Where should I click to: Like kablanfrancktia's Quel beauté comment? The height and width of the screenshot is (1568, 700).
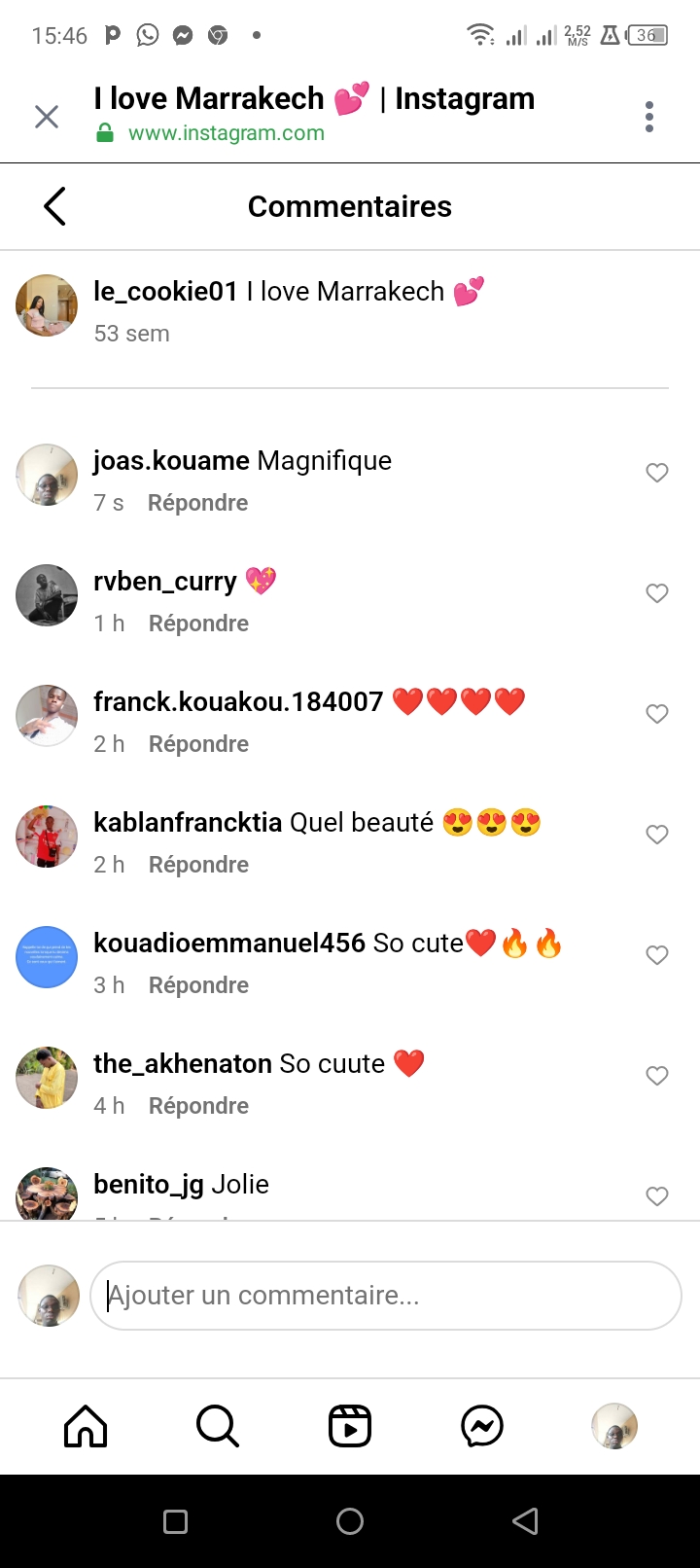(x=657, y=835)
